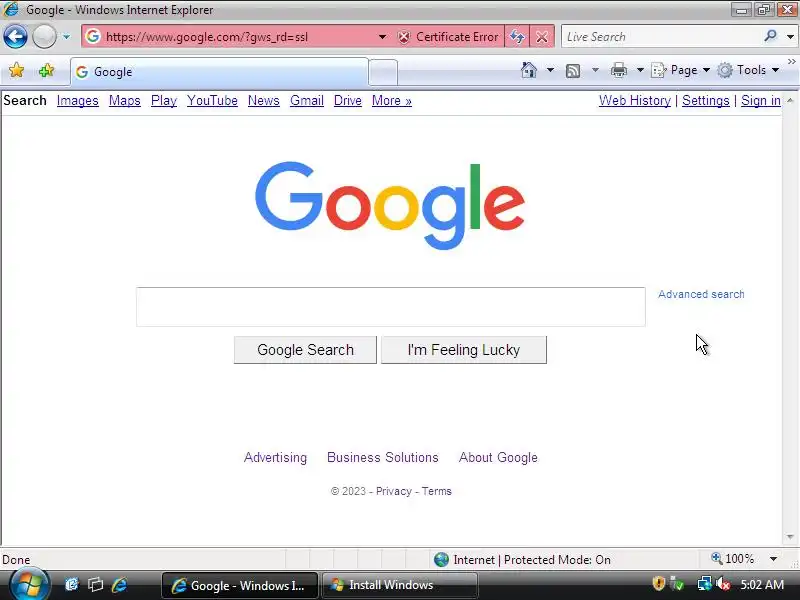800x600 pixels.
Task: Expand the Home button dropdown arrow
Action: coord(550,70)
